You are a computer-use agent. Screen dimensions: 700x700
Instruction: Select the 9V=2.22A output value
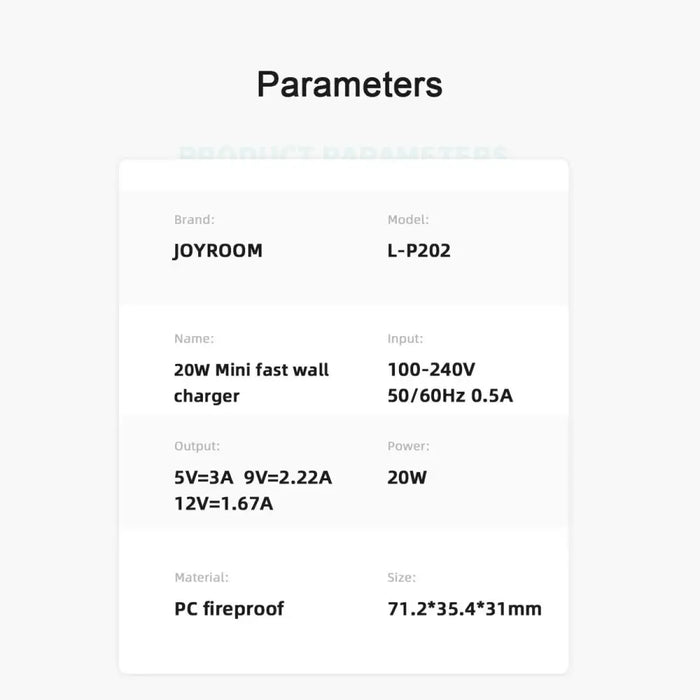pos(288,477)
